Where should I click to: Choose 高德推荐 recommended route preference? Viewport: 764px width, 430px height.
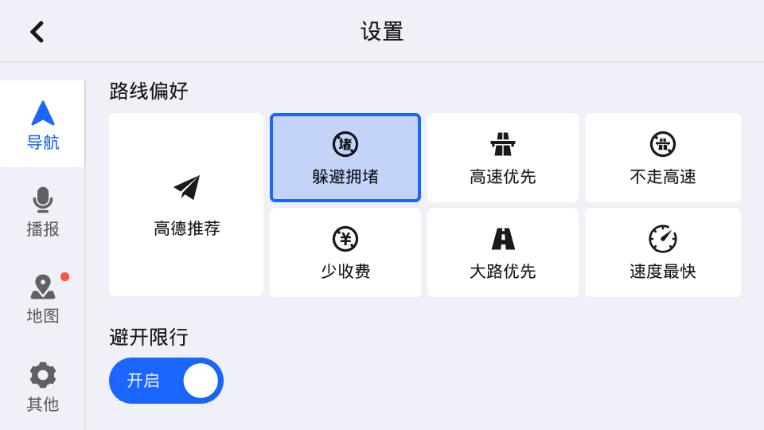pyautogui.click(x=187, y=205)
